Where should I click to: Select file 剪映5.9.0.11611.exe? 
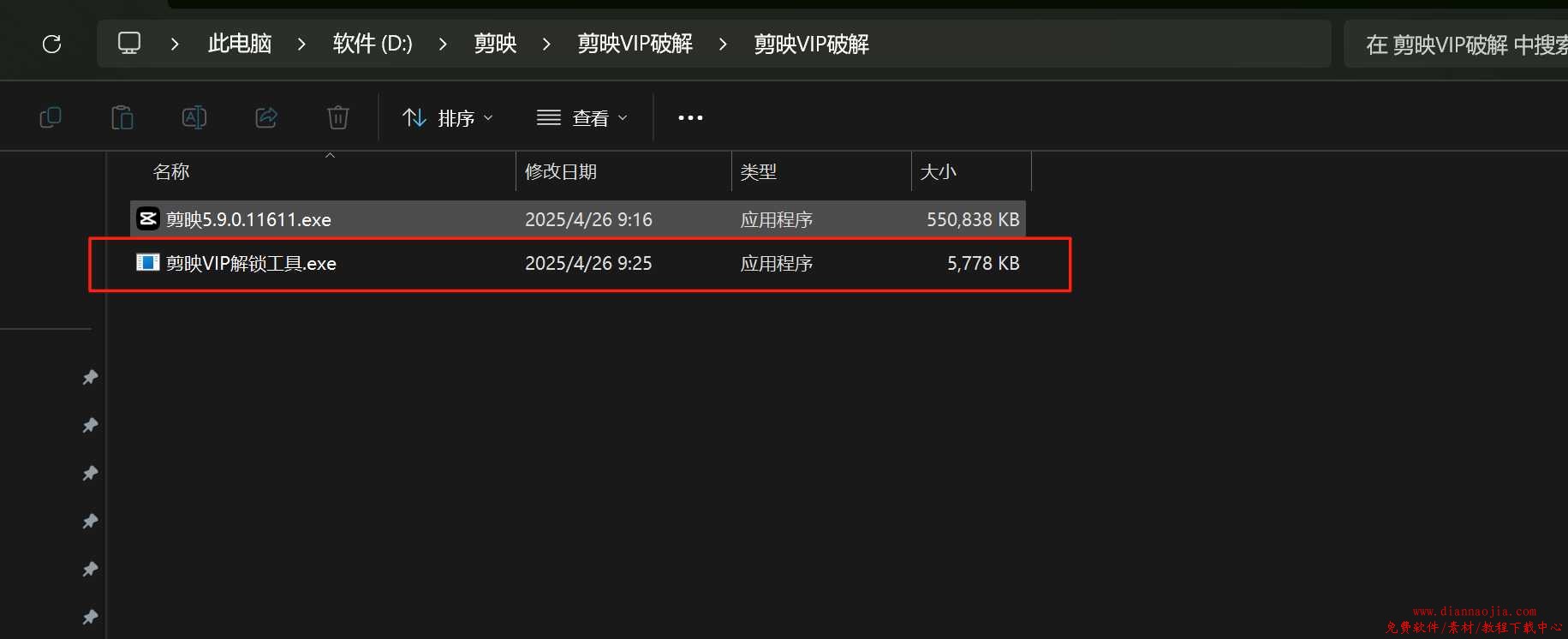tap(578, 219)
